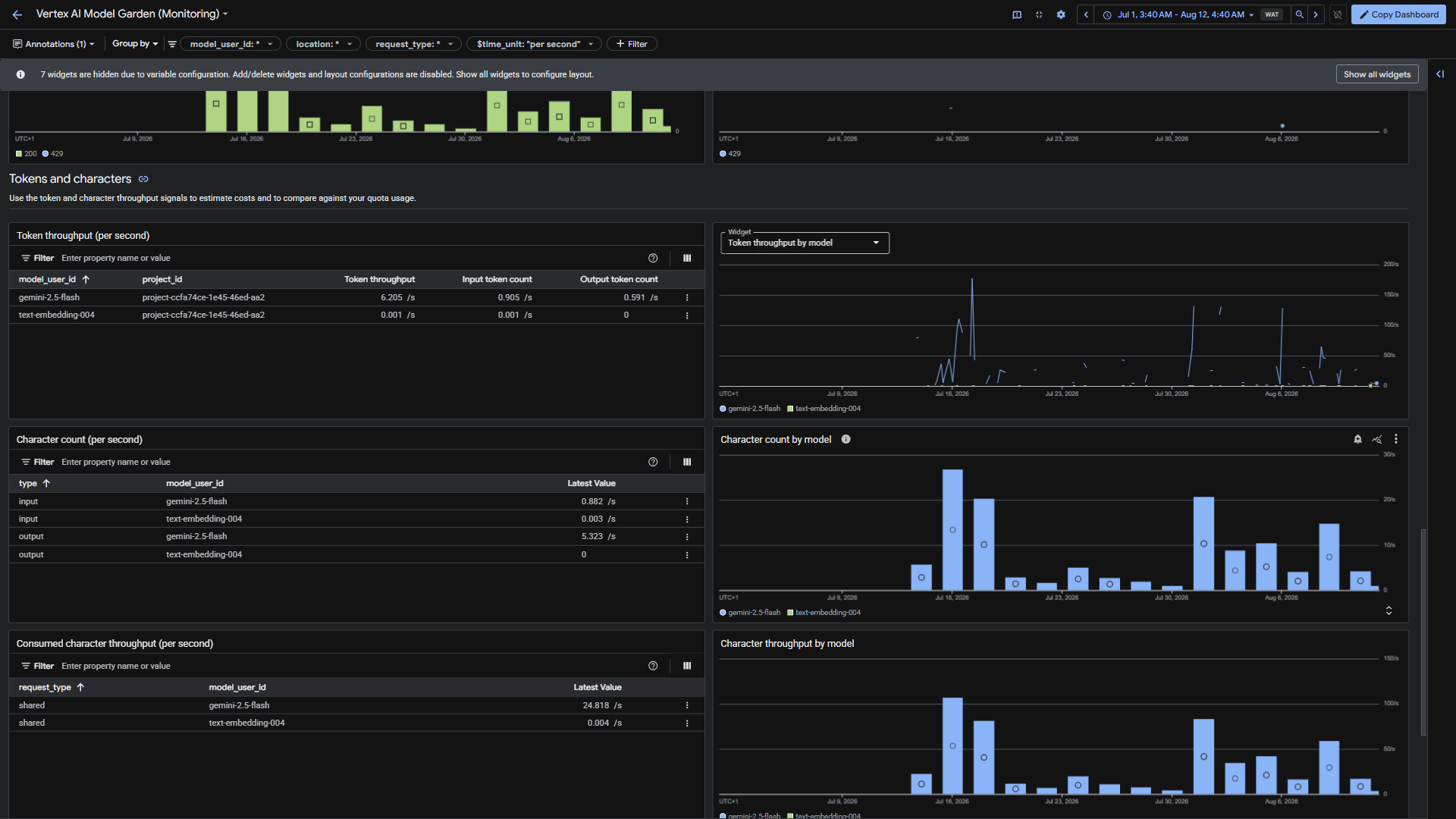Screen dimensions: 1456x819
Task: Expand the Widget Token throughput by model dropdown
Action: pyautogui.click(x=805, y=243)
